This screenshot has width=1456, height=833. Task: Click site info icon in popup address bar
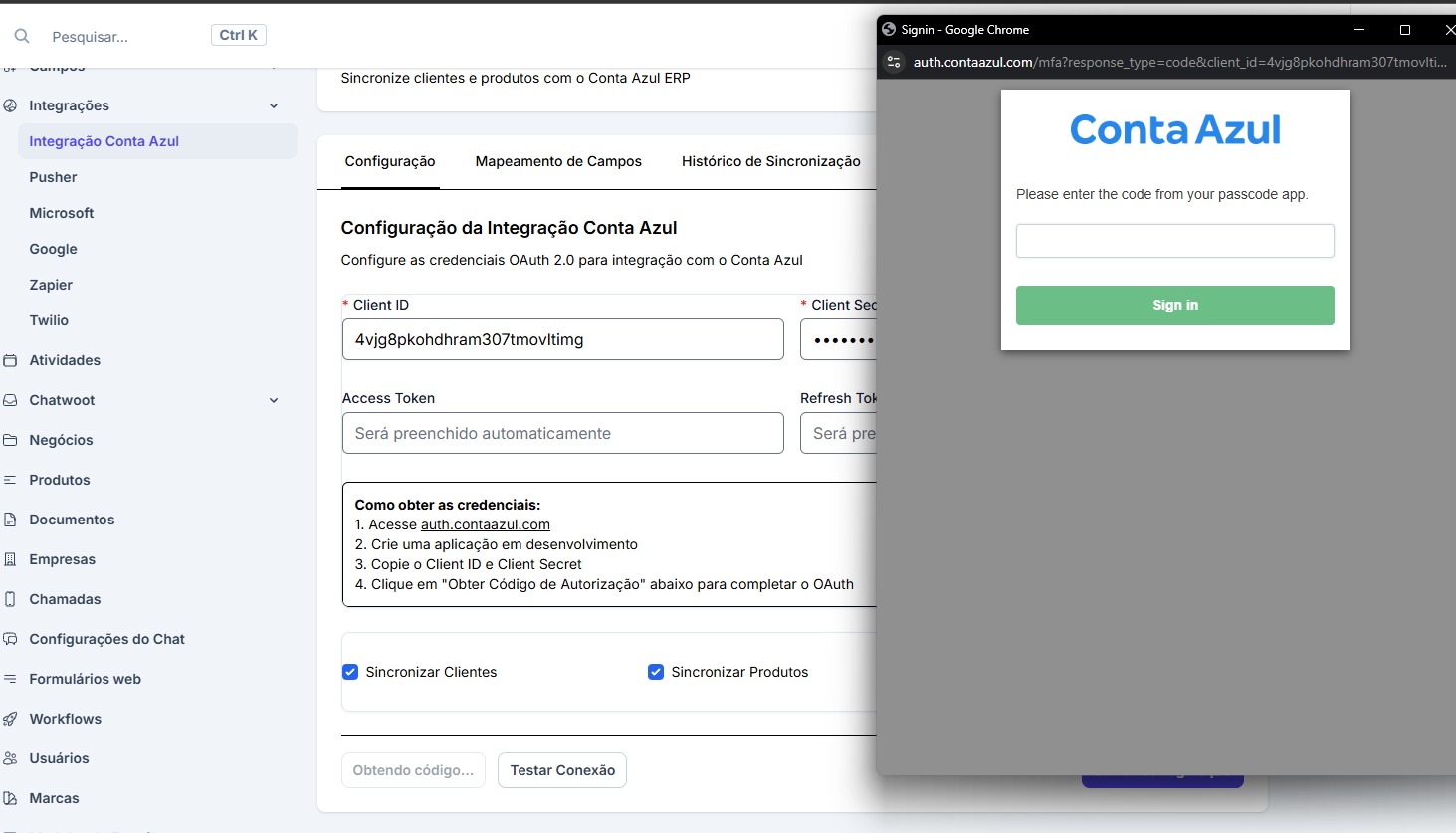tap(894, 62)
